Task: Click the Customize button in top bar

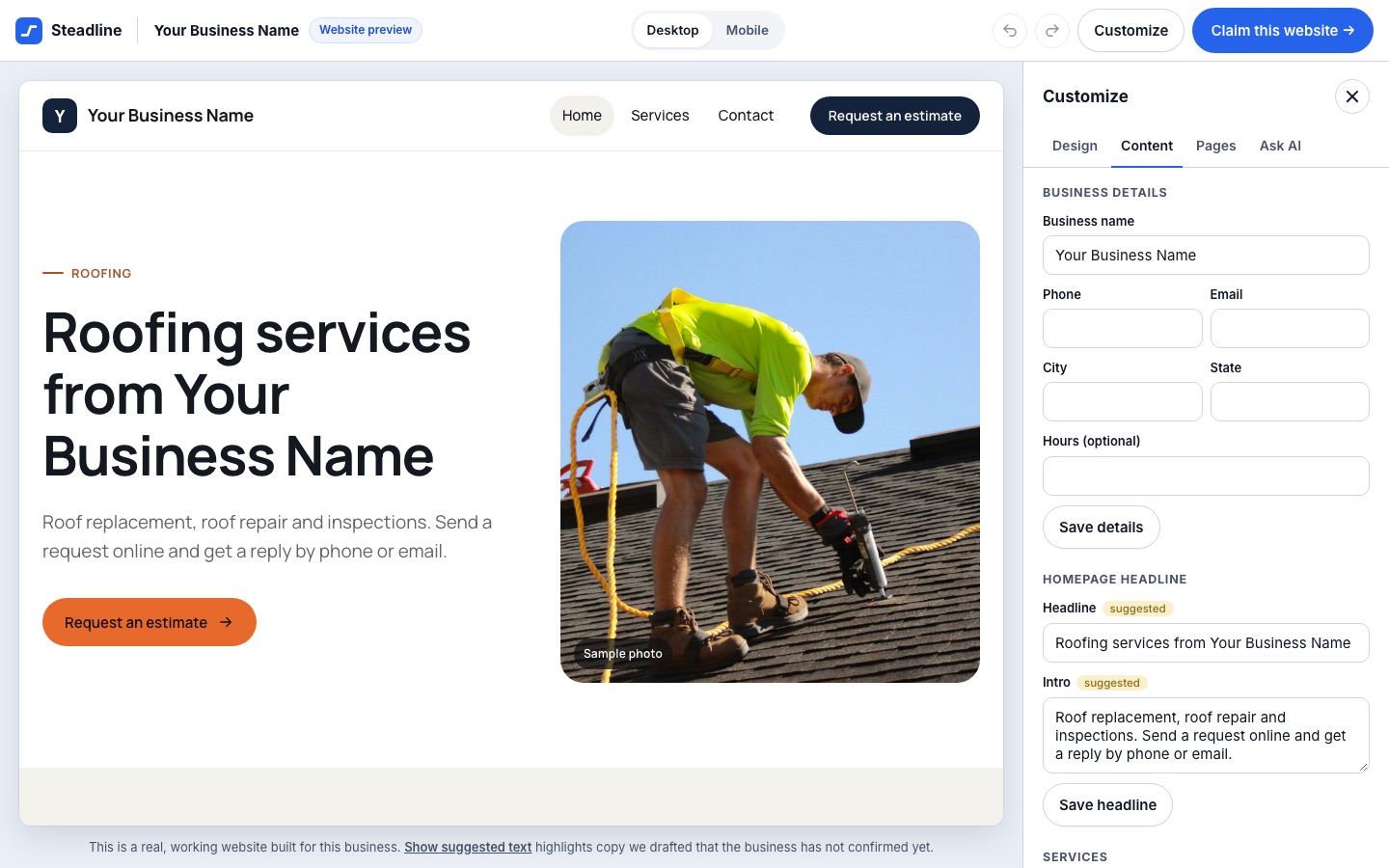Action: tap(1130, 31)
